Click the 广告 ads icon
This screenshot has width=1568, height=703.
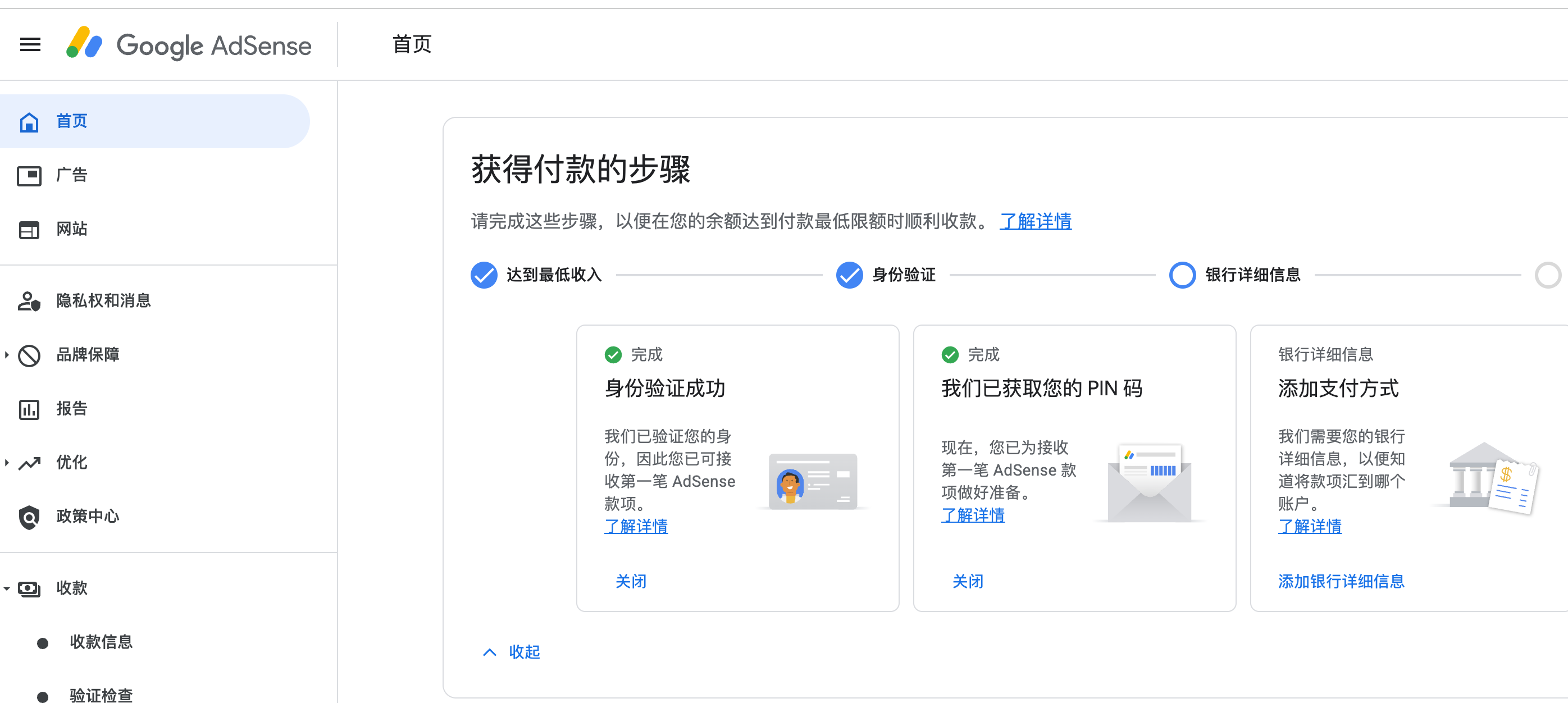click(x=29, y=175)
